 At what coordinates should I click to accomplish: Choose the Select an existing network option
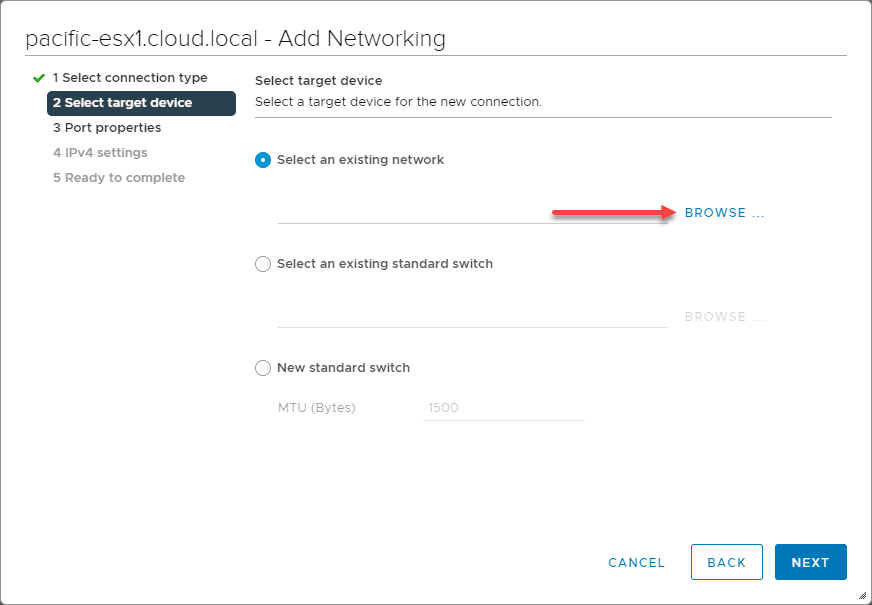(x=263, y=160)
